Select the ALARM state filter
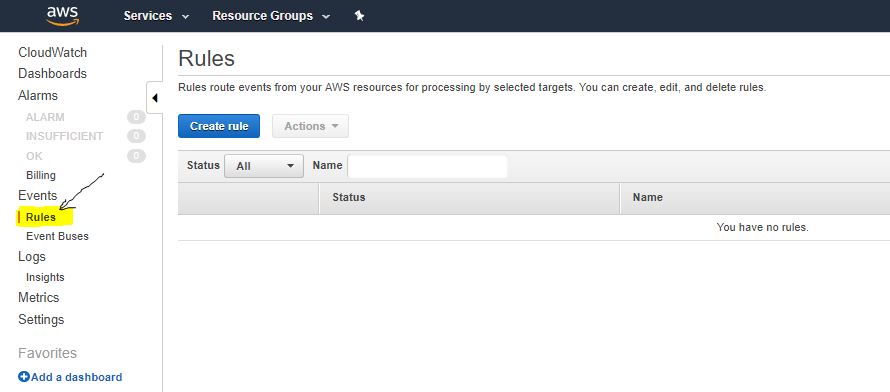The image size is (890, 392). pyautogui.click(x=45, y=117)
